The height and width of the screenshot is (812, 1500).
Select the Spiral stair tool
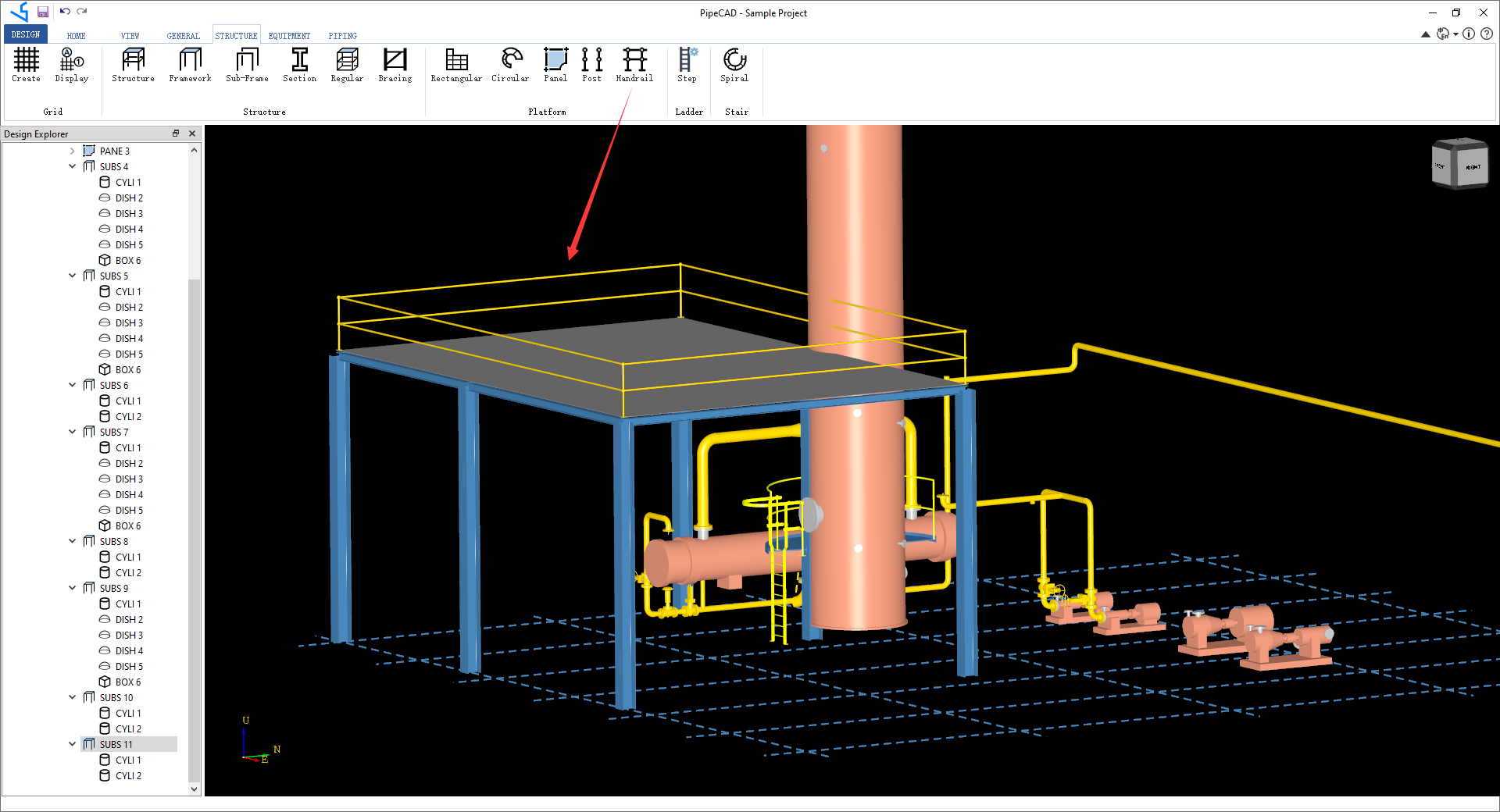(x=734, y=66)
